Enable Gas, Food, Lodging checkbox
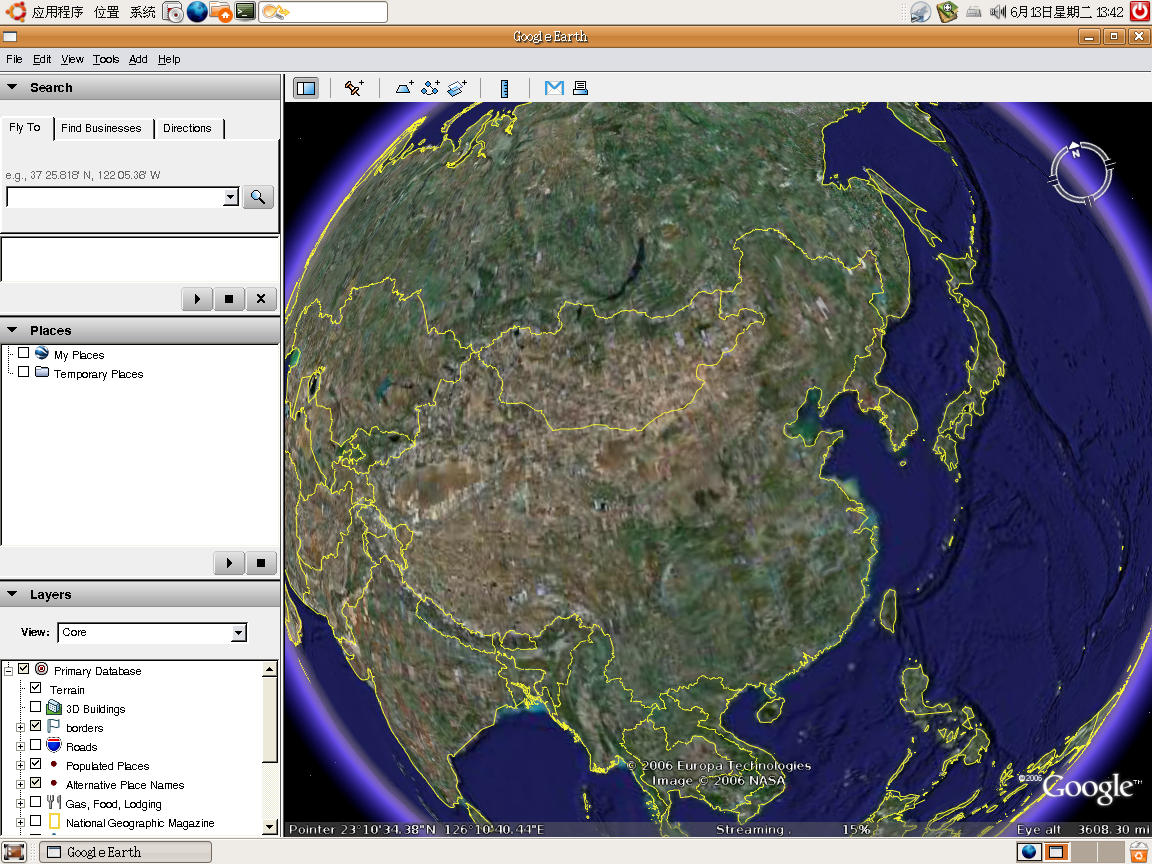 coord(35,802)
